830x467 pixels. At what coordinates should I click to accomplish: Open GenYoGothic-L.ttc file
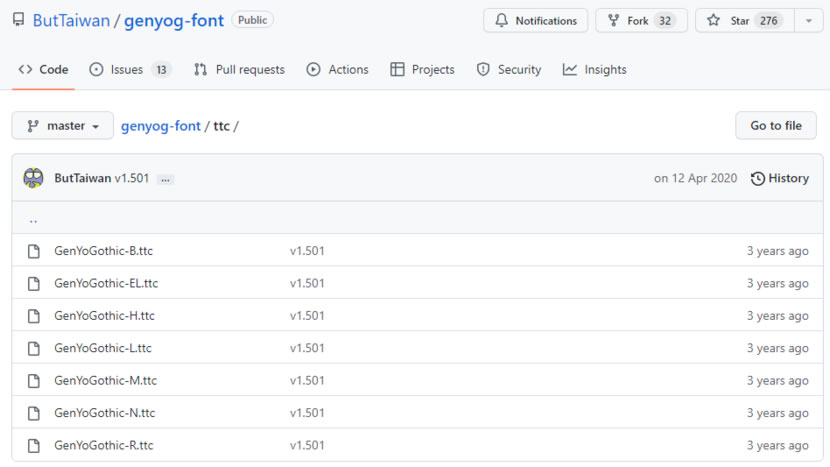point(103,348)
